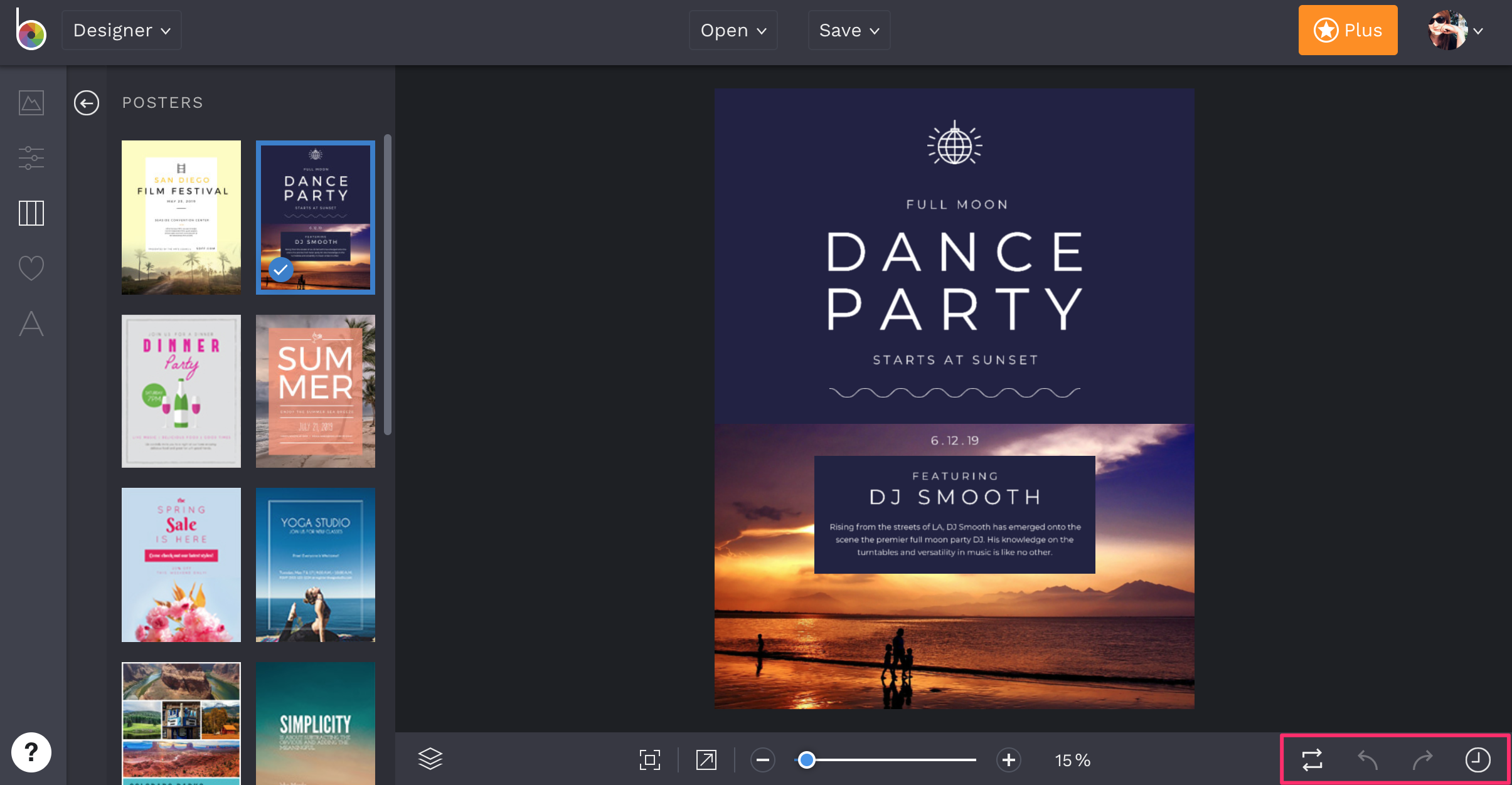This screenshot has height=785, width=1512.
Task: Click the undo arrow
Action: pos(1368,760)
